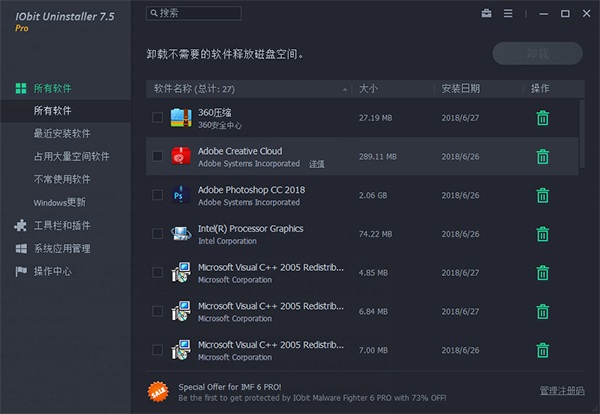Viewport: 600px width, 414px height.
Task: Click the 289.11 MB size value
Action: [x=378, y=156]
